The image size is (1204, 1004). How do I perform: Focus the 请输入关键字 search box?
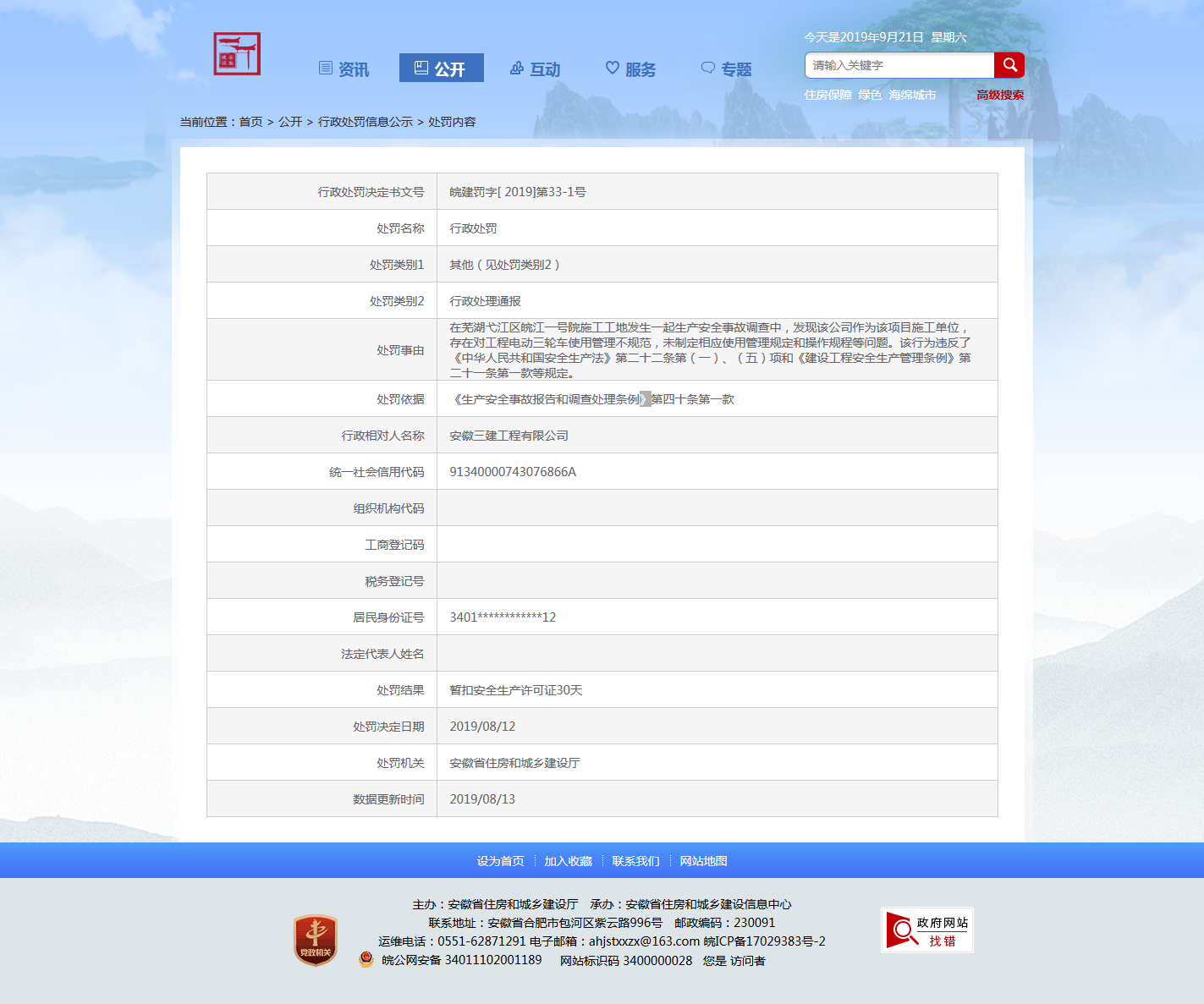click(x=899, y=65)
